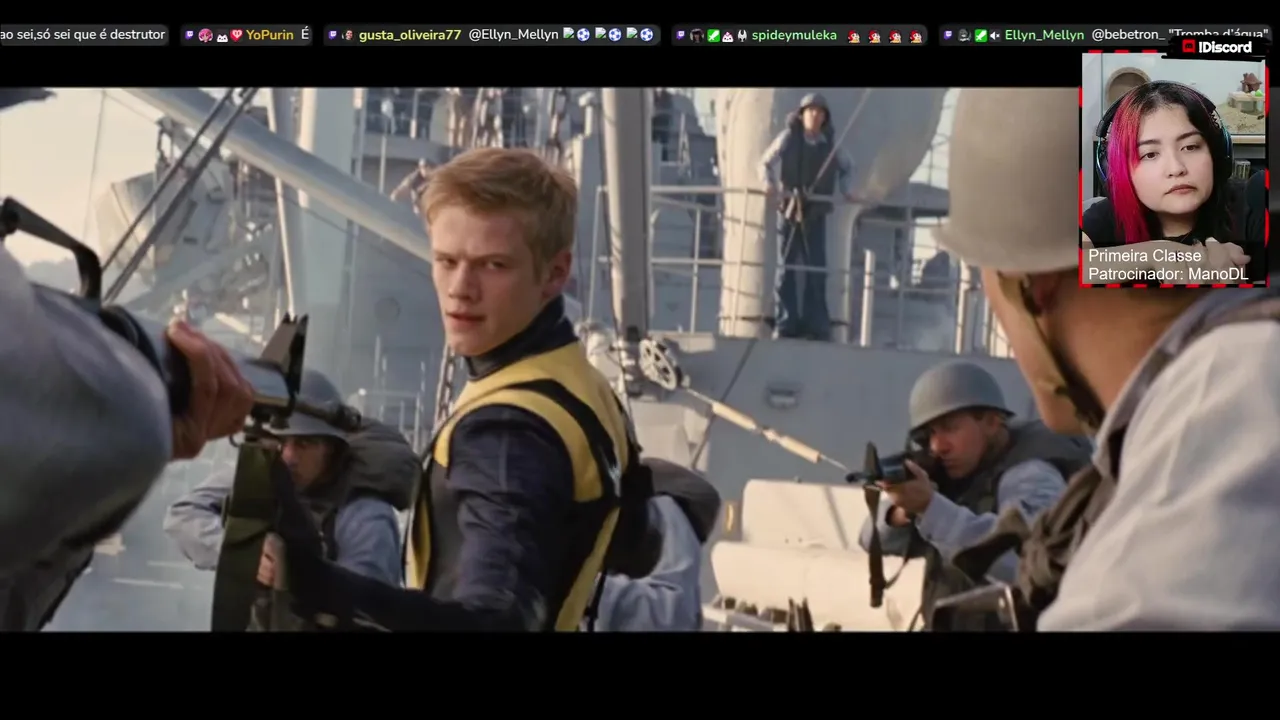Click the YoPurin username in chat ticker
The height and width of the screenshot is (720, 1280).
(270, 35)
